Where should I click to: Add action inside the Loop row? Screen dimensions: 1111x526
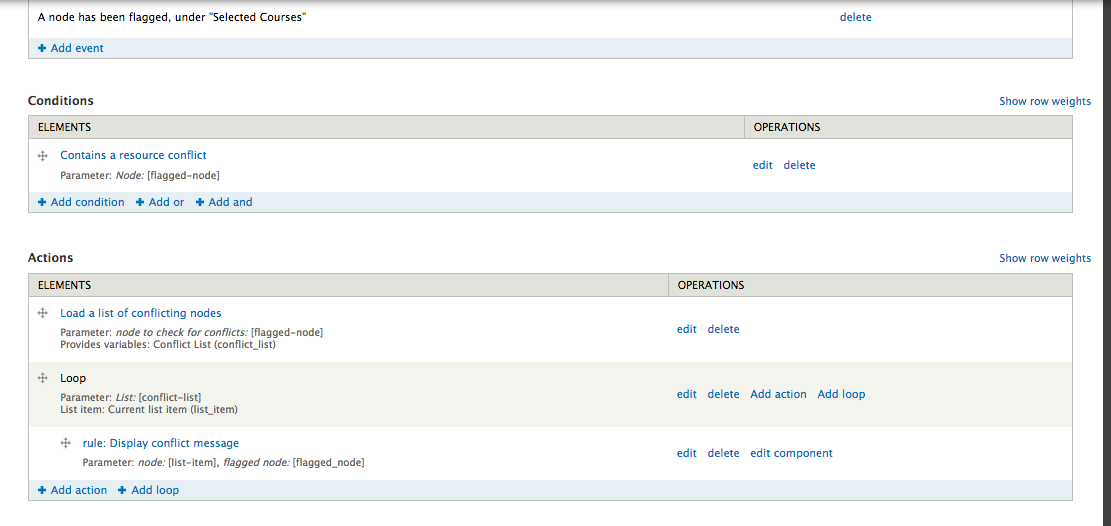778,394
